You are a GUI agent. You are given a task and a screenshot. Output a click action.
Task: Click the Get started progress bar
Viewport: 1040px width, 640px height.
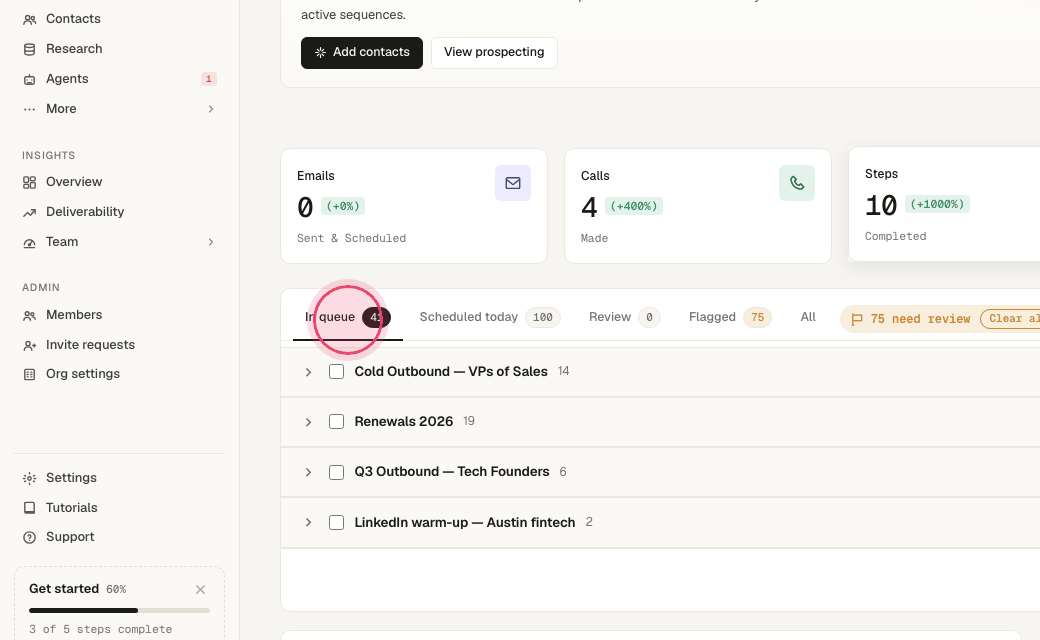coord(119,610)
